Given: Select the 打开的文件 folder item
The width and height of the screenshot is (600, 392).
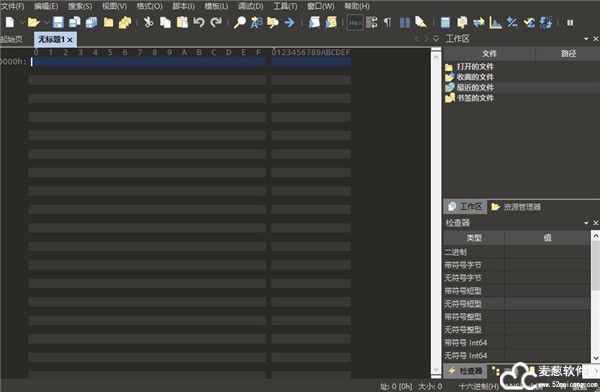Looking at the screenshot, I should coord(475,67).
